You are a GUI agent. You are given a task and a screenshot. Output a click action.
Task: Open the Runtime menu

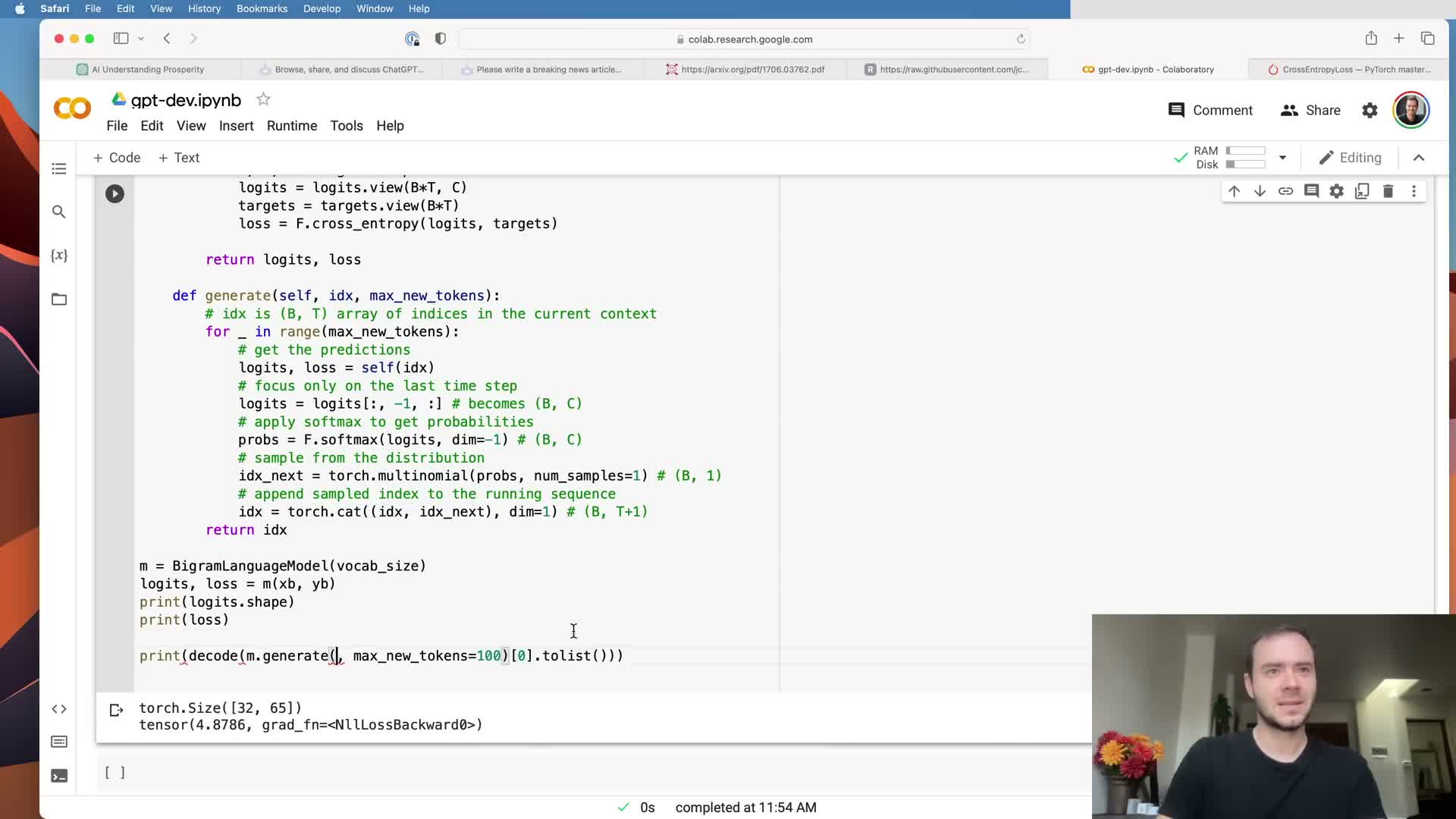tap(291, 126)
